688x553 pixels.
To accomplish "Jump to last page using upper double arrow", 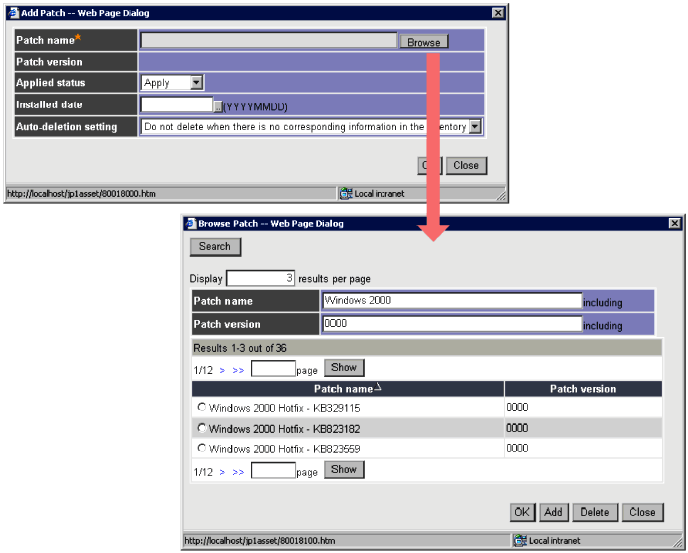I will (x=238, y=370).
